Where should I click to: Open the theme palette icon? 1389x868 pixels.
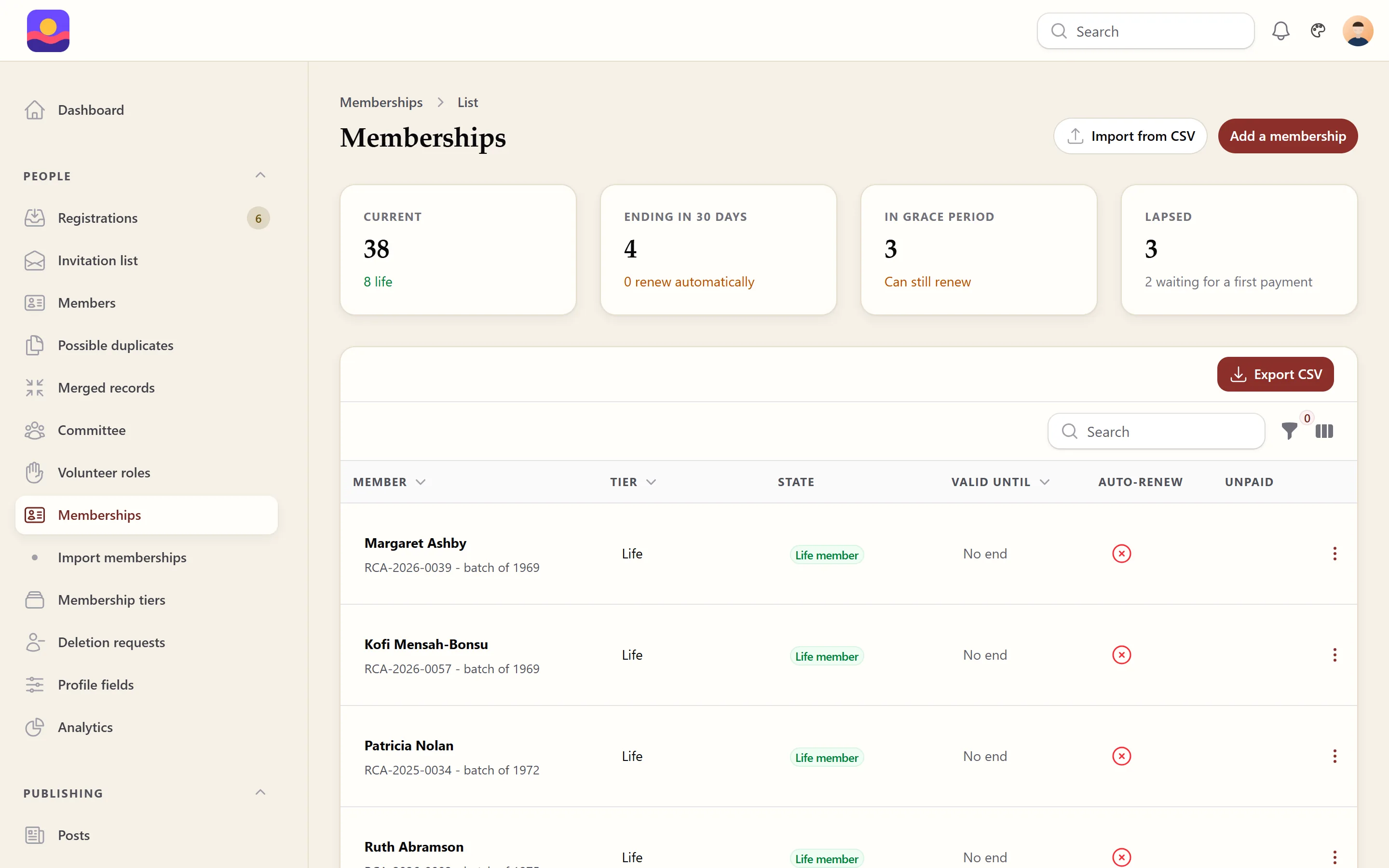1318,30
